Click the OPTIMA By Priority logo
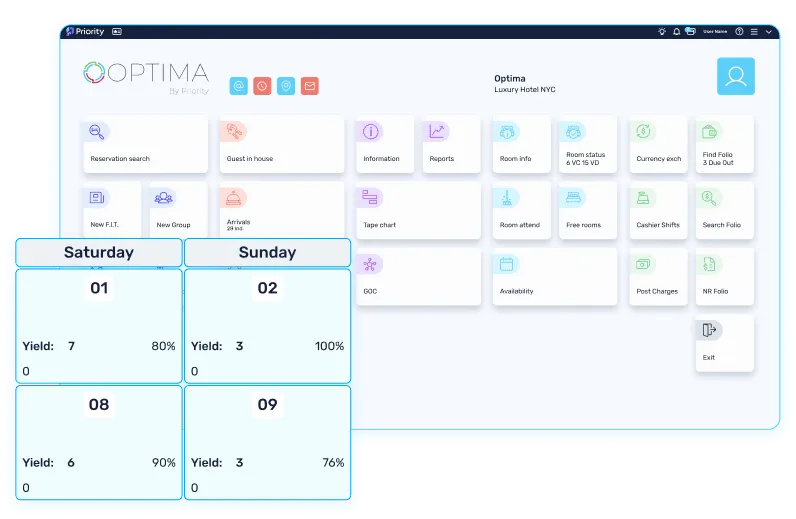Screen dimensions: 796x519 (146, 78)
